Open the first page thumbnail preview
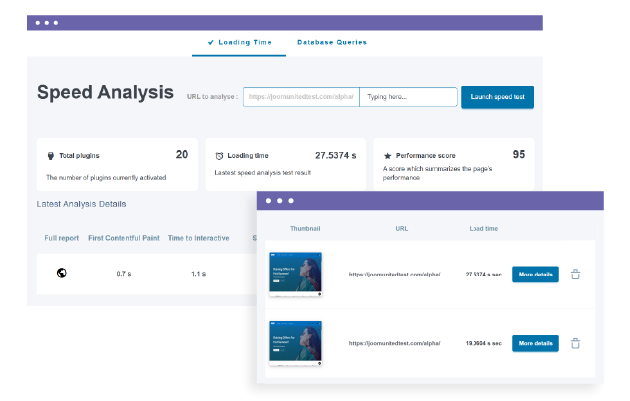 296,274
